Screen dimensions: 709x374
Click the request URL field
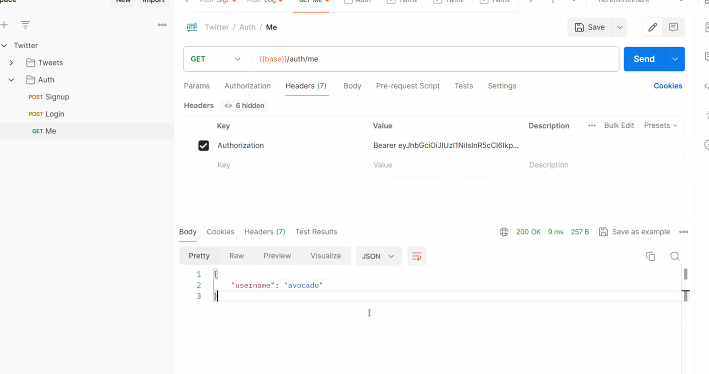point(435,59)
